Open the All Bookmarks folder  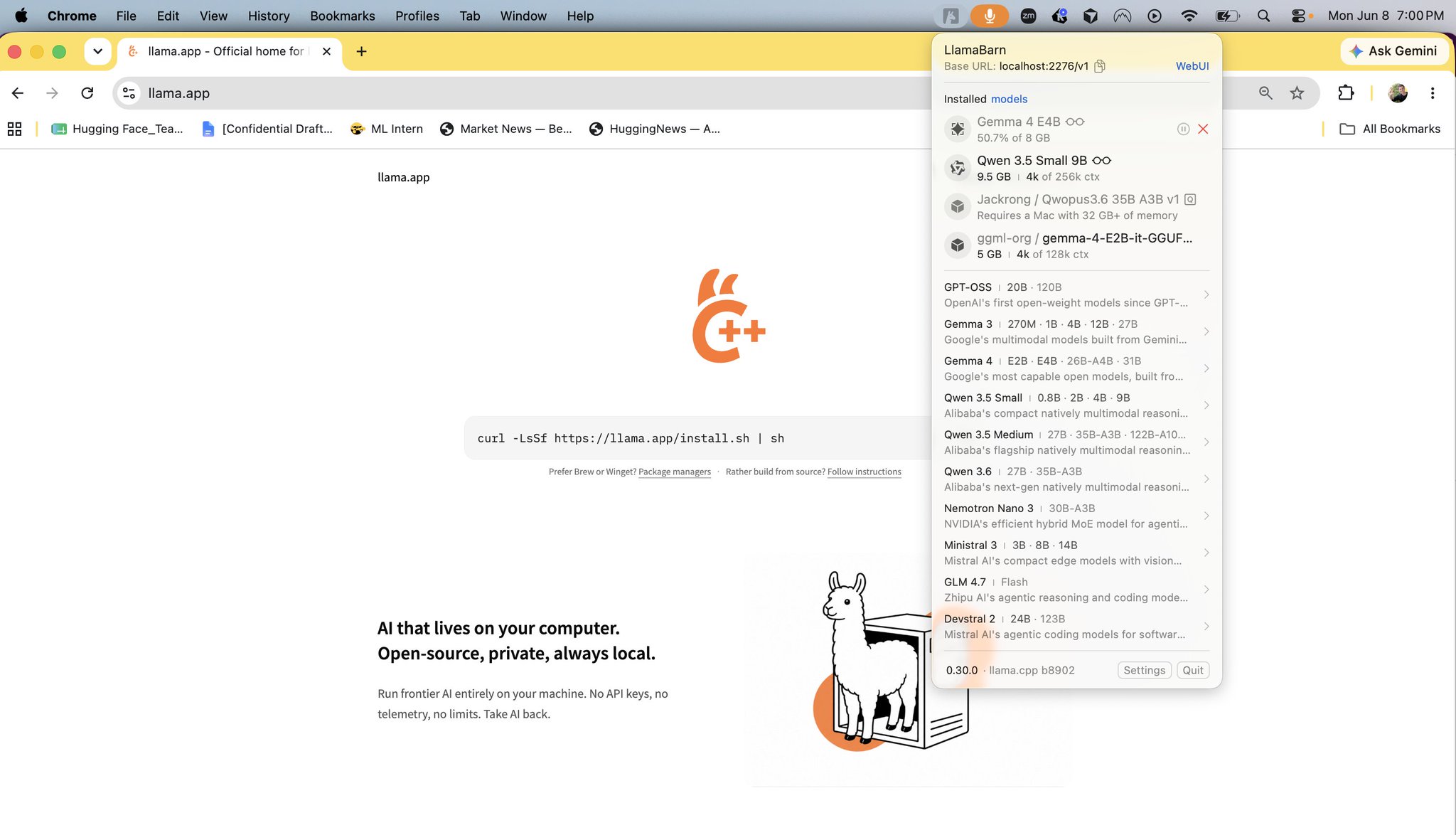[x=1390, y=129]
